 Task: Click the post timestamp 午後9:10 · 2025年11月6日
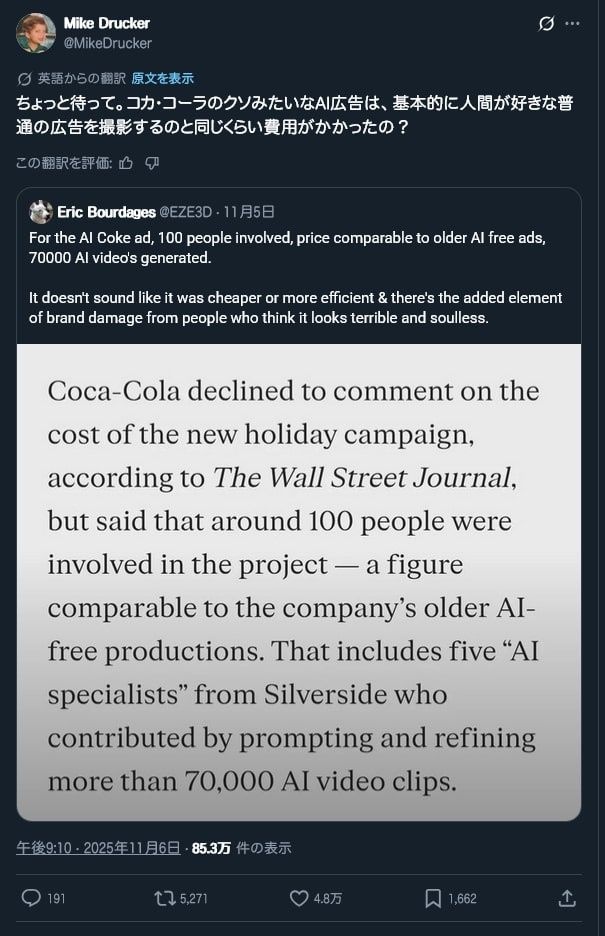click(98, 848)
